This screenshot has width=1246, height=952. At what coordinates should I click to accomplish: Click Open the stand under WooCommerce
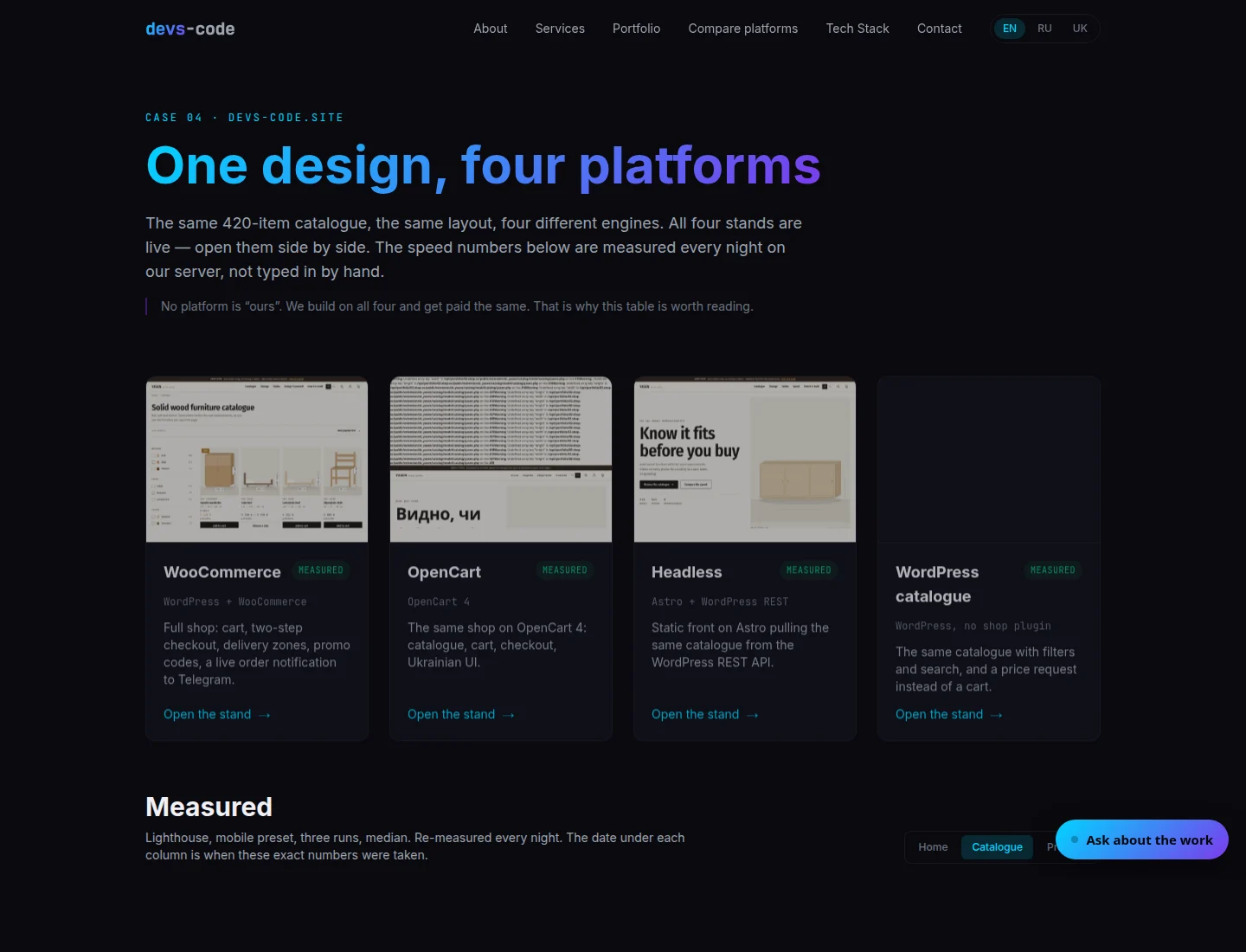coord(217,714)
